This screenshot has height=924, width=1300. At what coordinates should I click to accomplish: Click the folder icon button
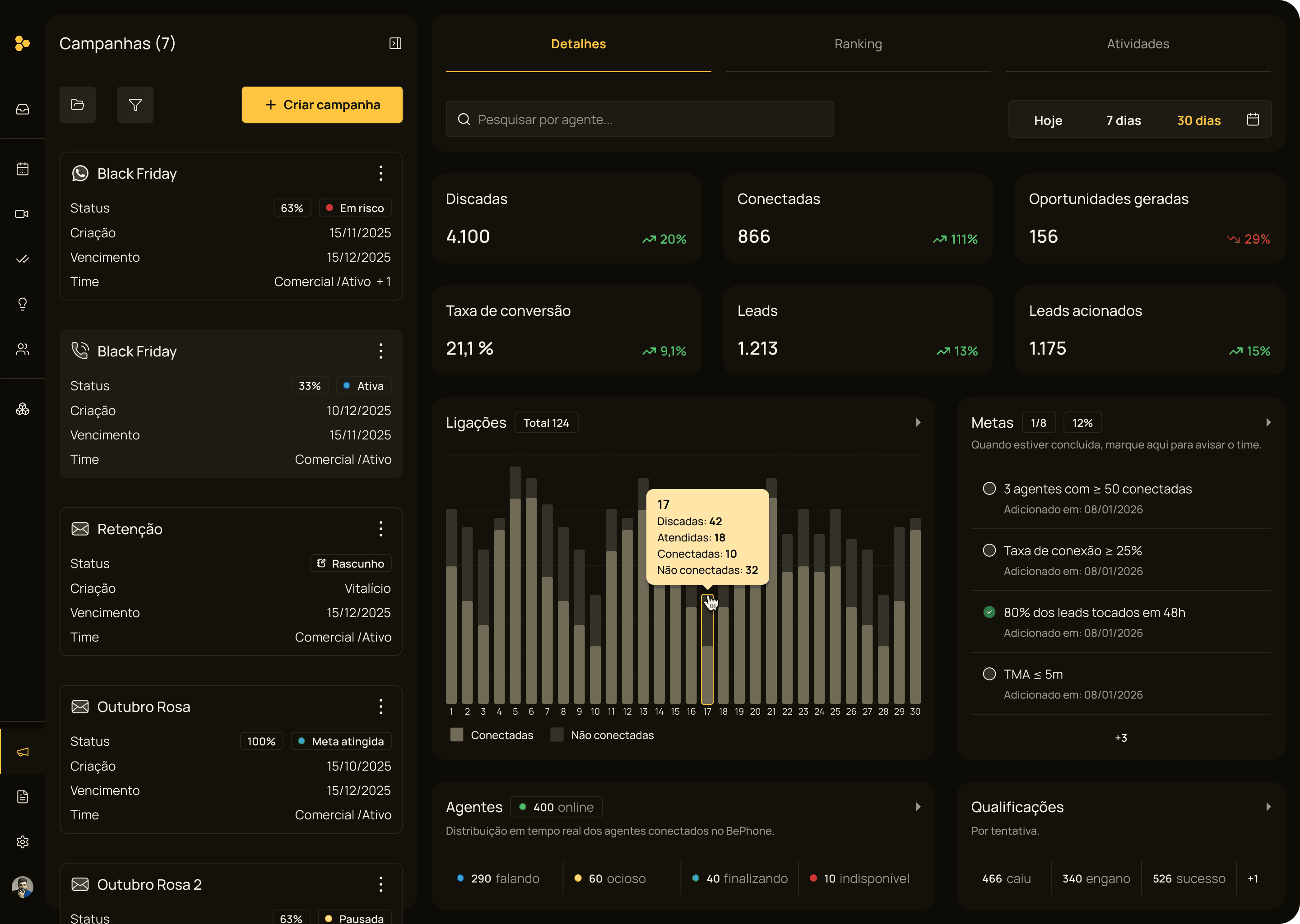pyautogui.click(x=77, y=105)
